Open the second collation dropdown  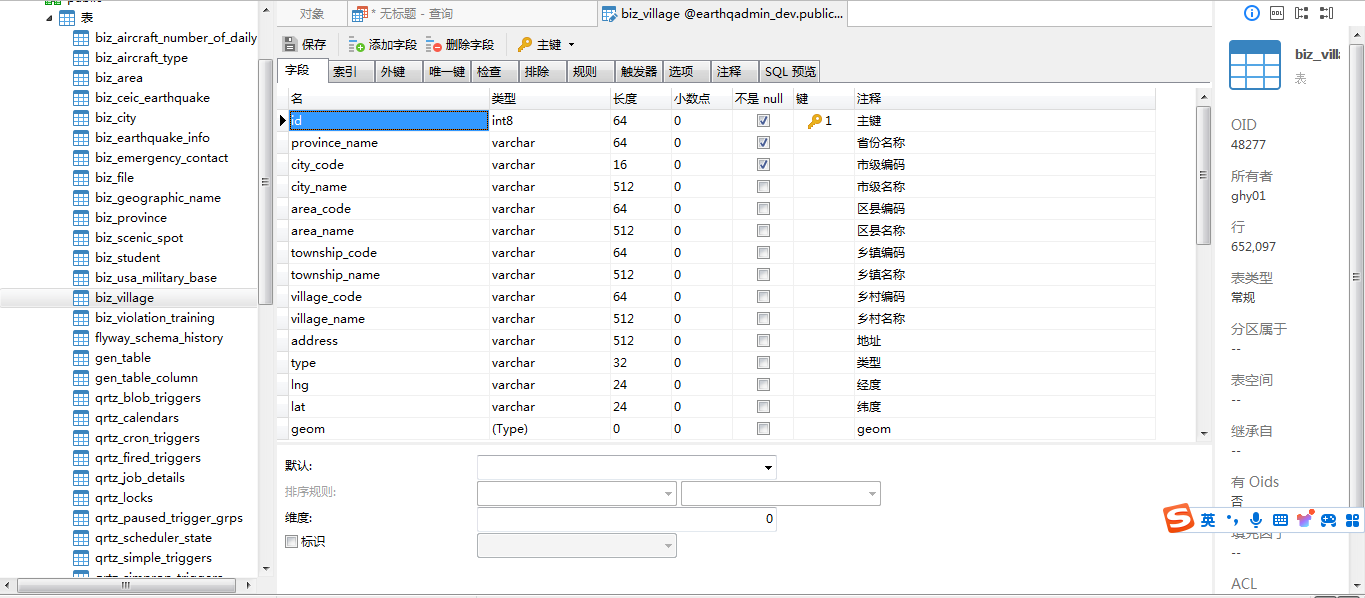pyautogui.click(x=872, y=494)
